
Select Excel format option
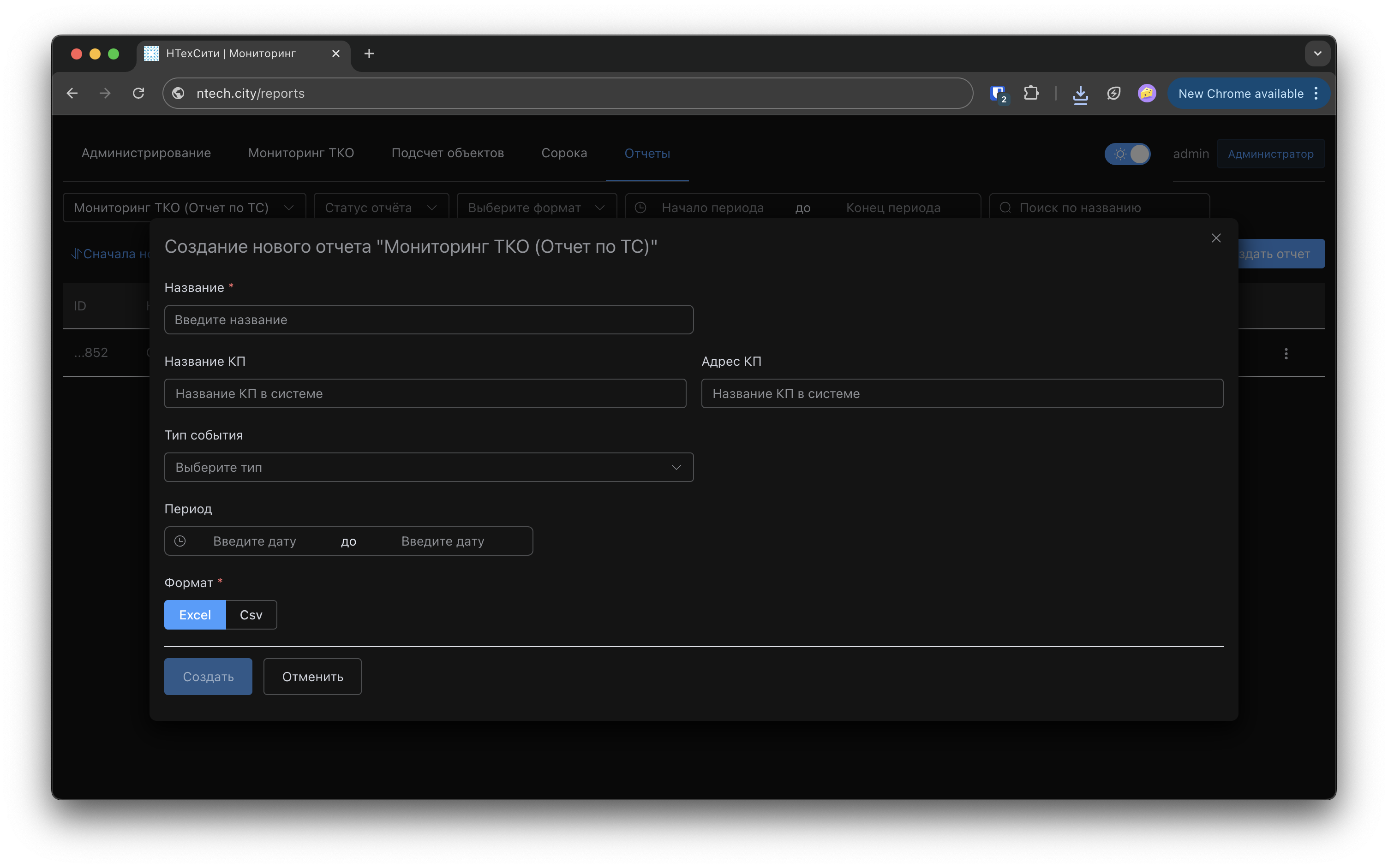(195, 615)
